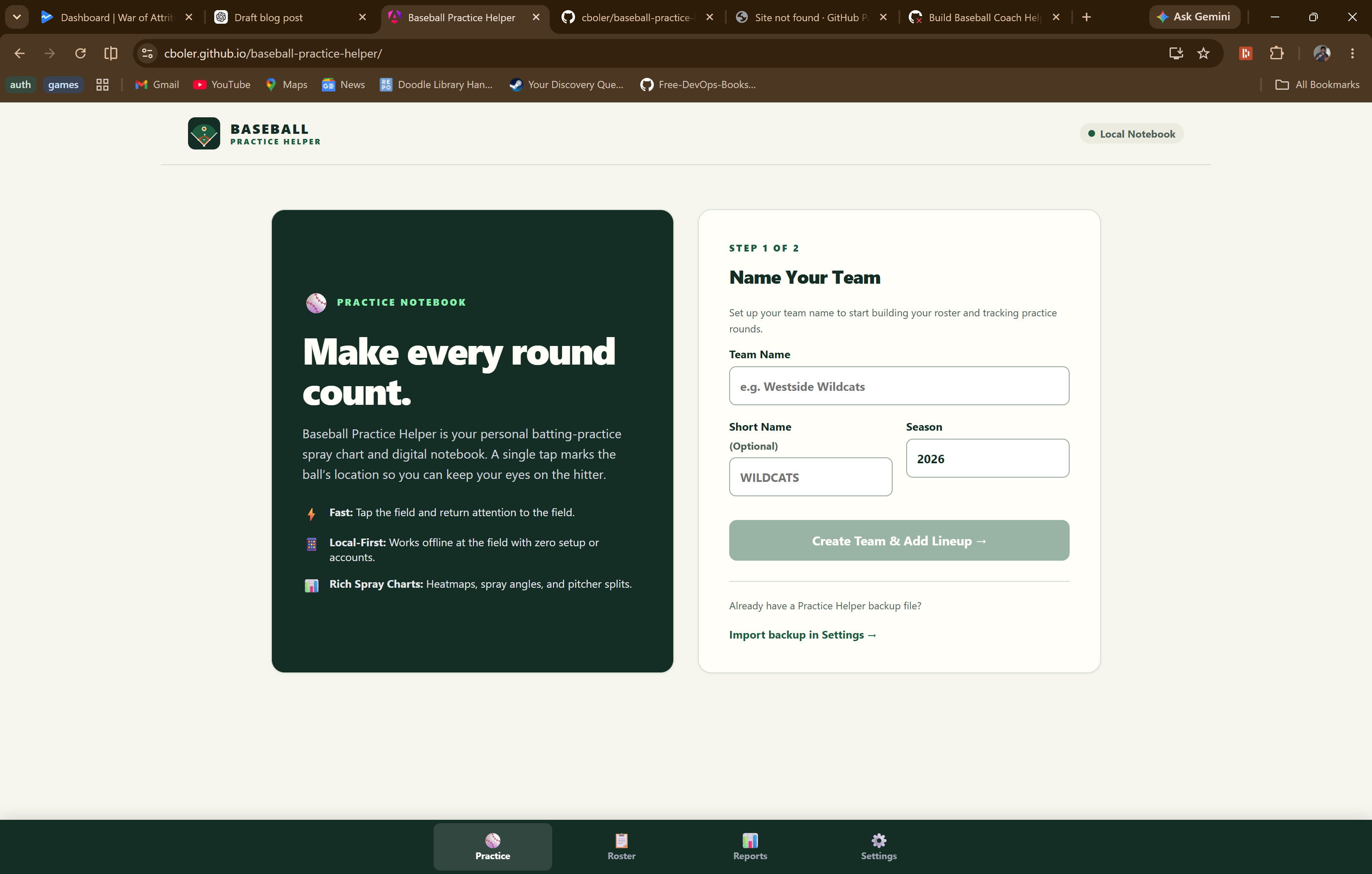
Task: Open the Settings bottom tab
Action: (x=879, y=846)
